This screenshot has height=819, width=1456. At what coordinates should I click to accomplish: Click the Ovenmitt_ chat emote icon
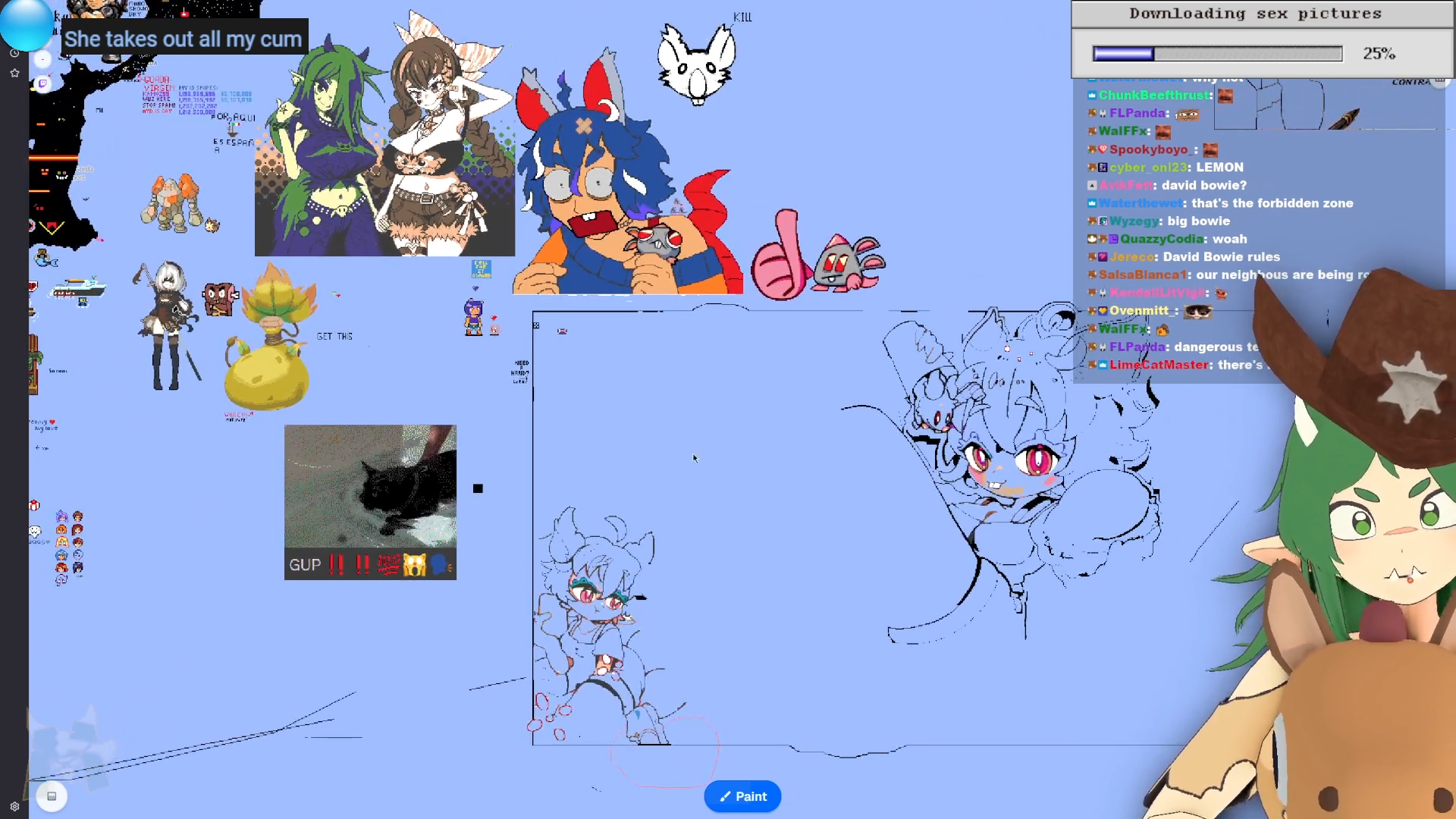[x=1198, y=311]
